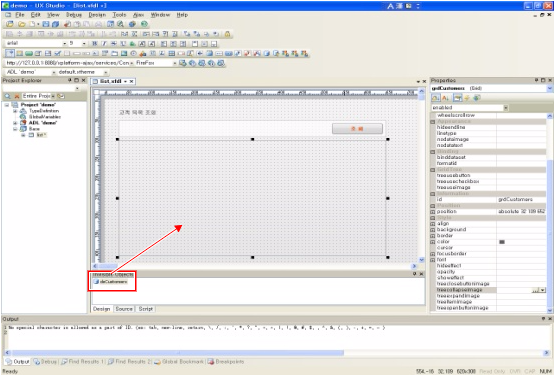Open the Design menu
This screenshot has width=555, height=376.
pos(97,15)
